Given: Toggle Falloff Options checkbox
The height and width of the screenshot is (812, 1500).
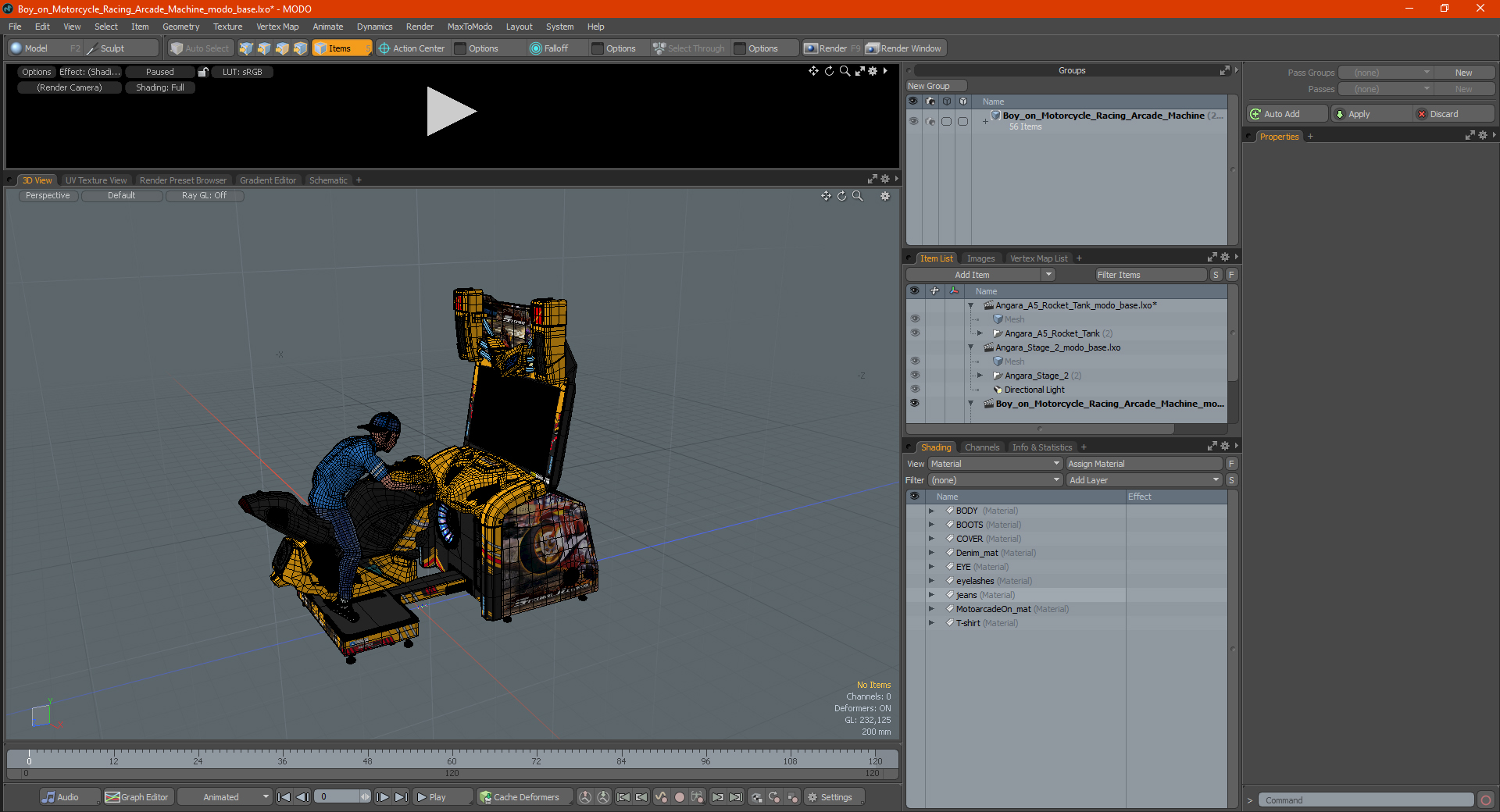Looking at the screenshot, I should [598, 48].
